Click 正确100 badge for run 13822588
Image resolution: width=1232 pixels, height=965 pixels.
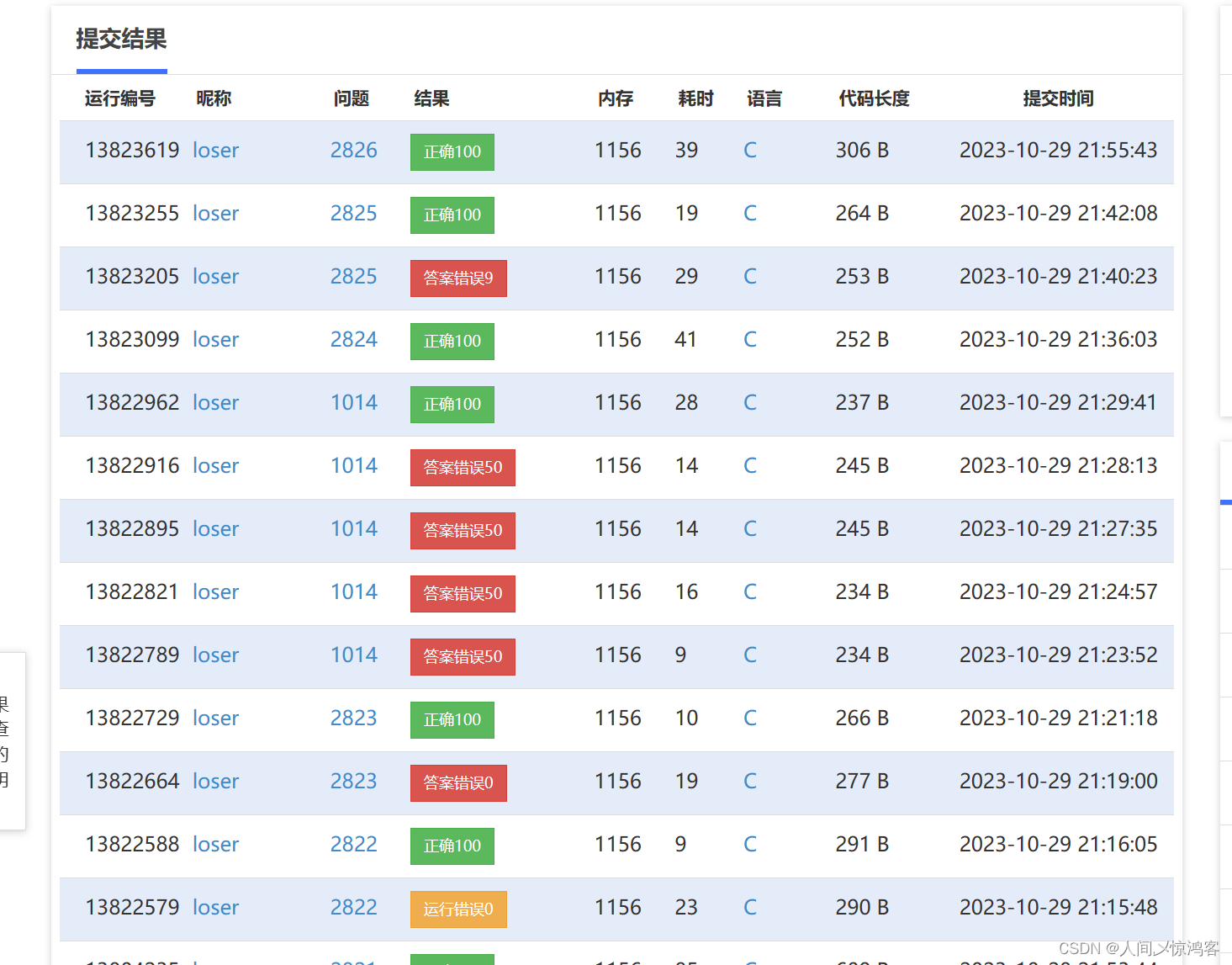coord(452,846)
